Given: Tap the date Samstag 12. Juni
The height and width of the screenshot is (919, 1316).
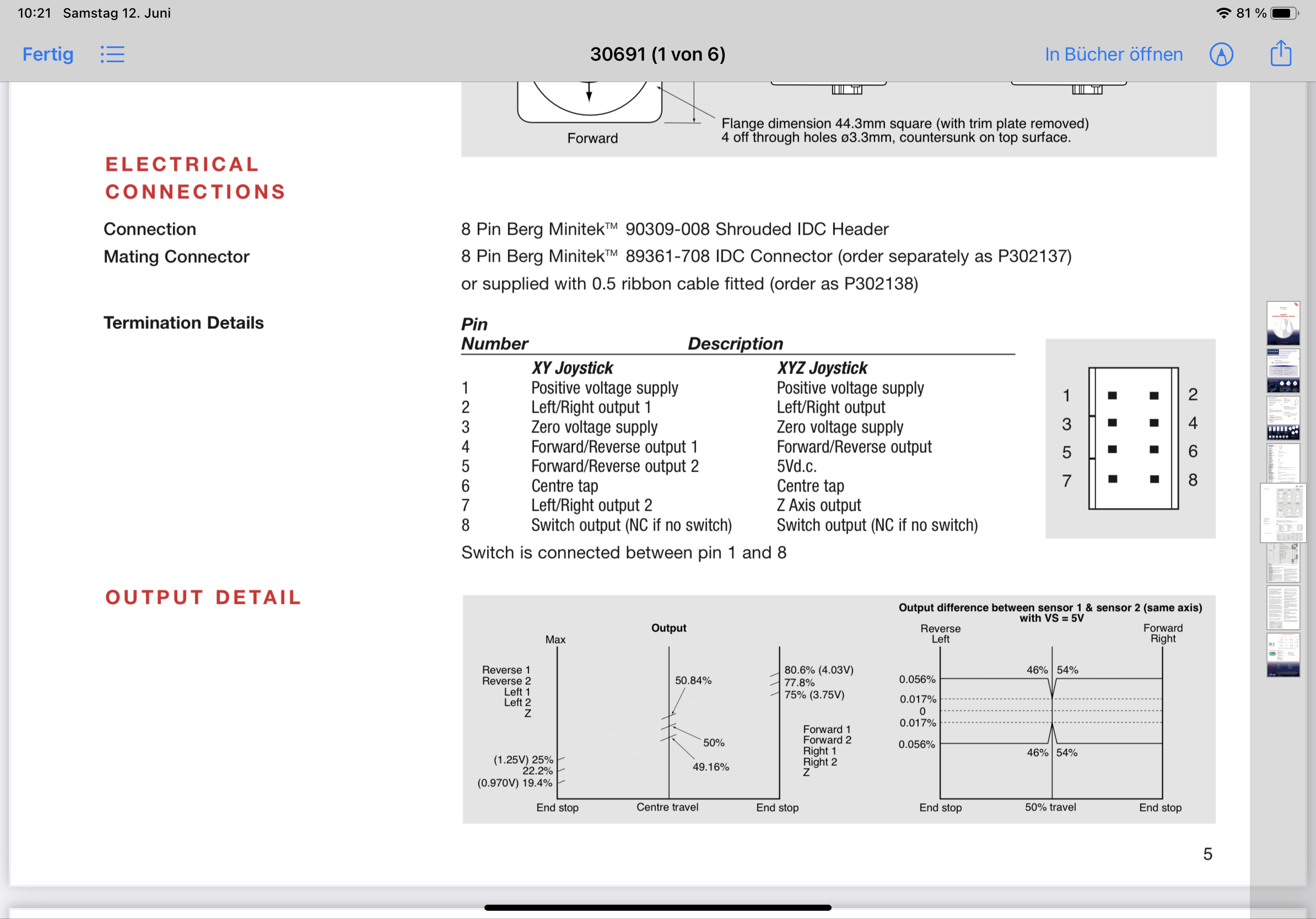Looking at the screenshot, I should tap(117, 13).
